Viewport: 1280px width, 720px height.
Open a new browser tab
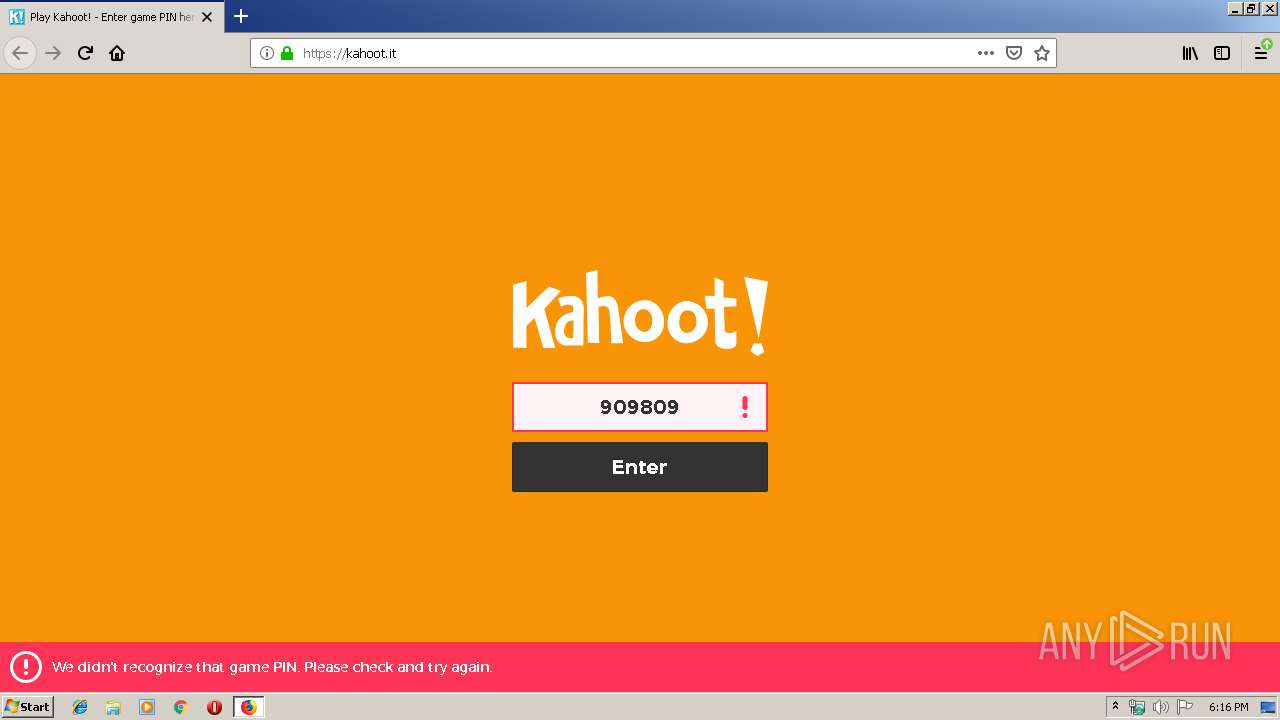pyautogui.click(x=241, y=16)
